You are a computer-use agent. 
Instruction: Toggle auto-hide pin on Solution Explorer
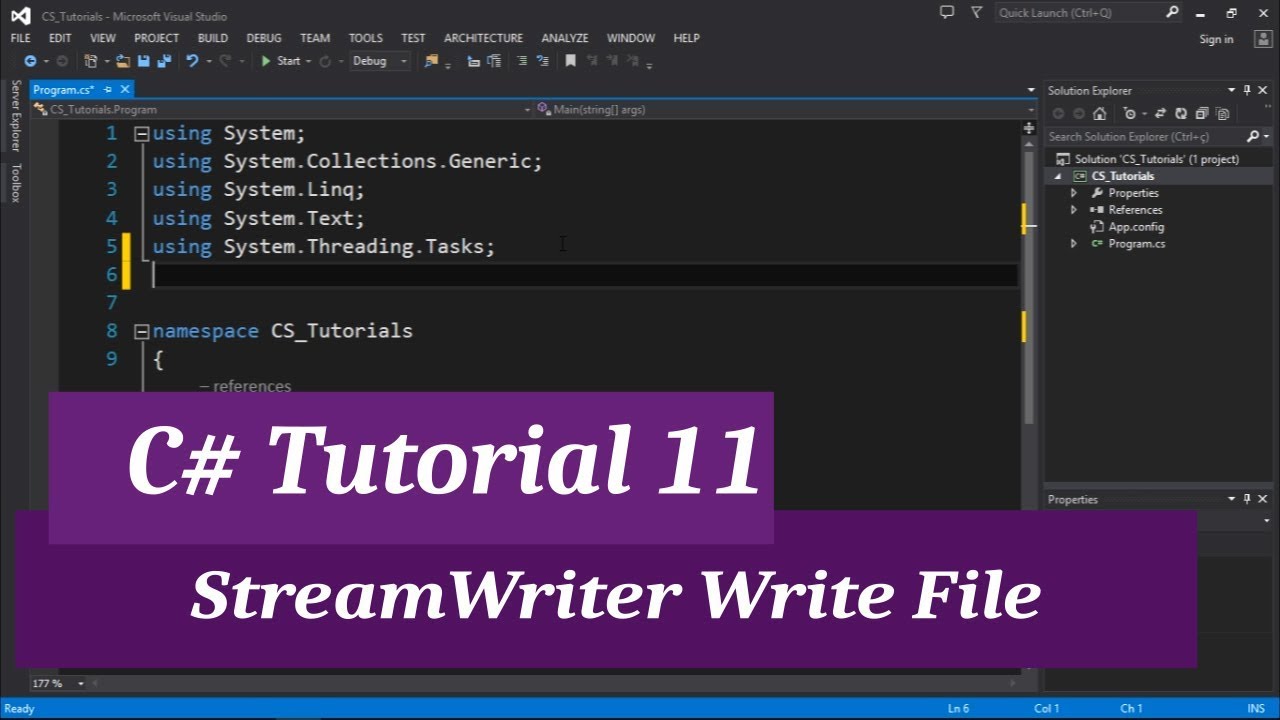click(1247, 90)
